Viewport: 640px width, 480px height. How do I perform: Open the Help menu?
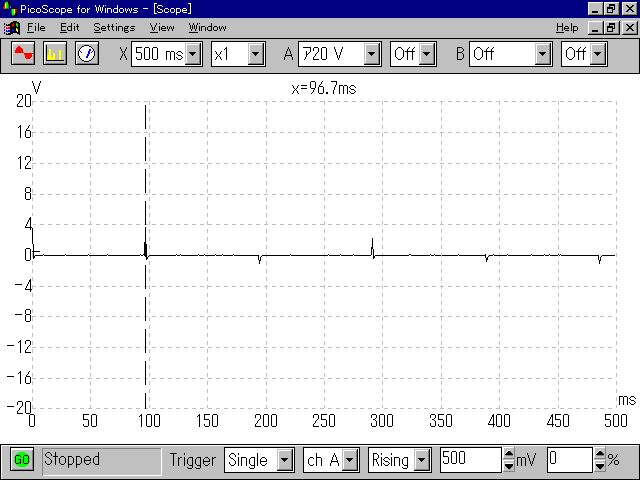[567, 28]
